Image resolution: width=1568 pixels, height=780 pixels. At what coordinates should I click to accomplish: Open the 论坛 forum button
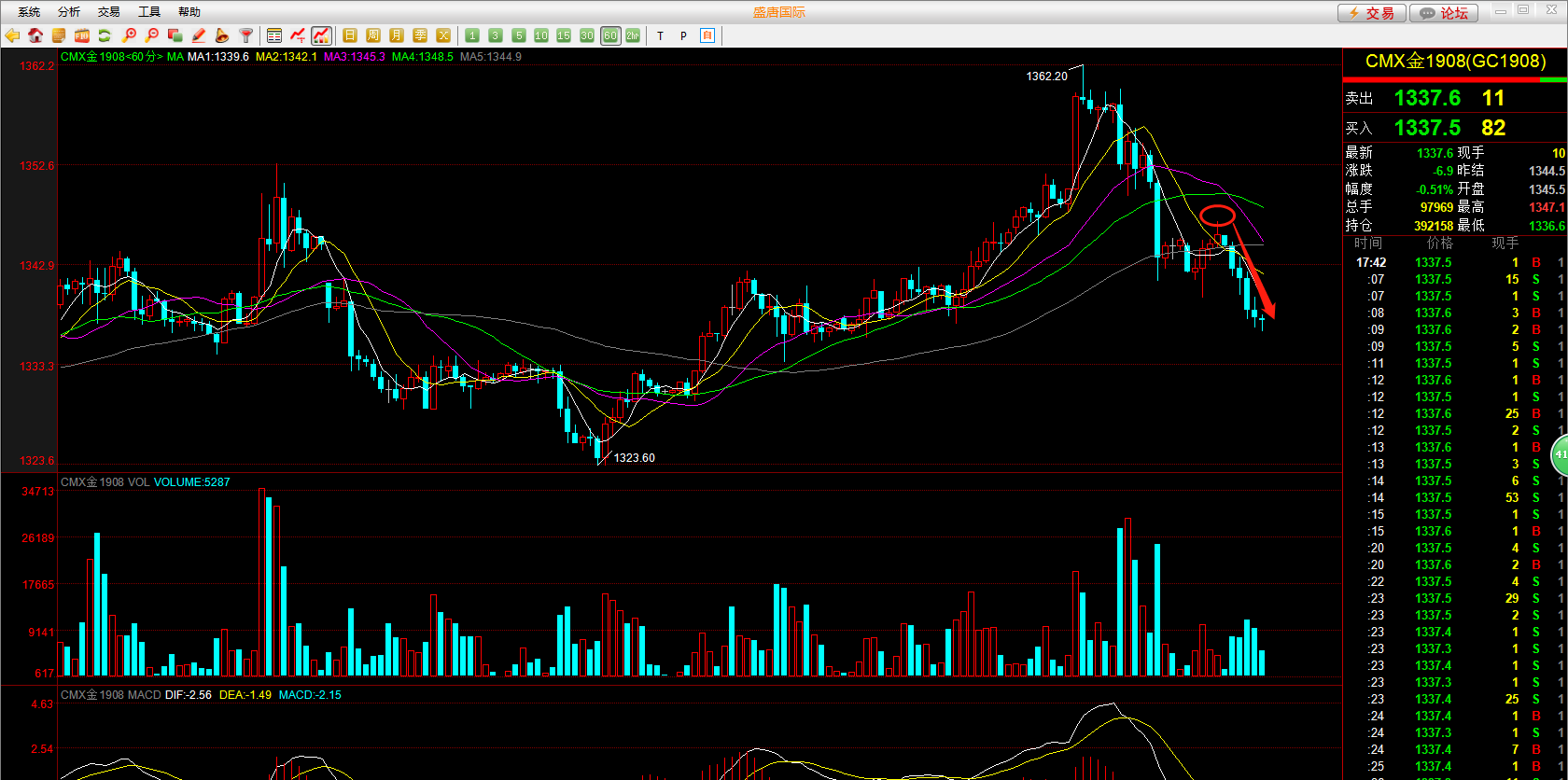click(x=1444, y=13)
